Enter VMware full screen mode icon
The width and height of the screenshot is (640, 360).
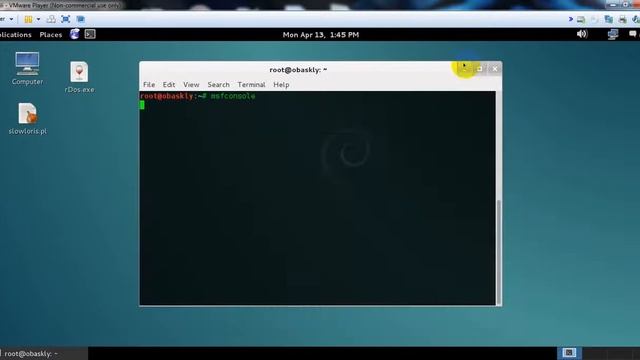click(66, 19)
